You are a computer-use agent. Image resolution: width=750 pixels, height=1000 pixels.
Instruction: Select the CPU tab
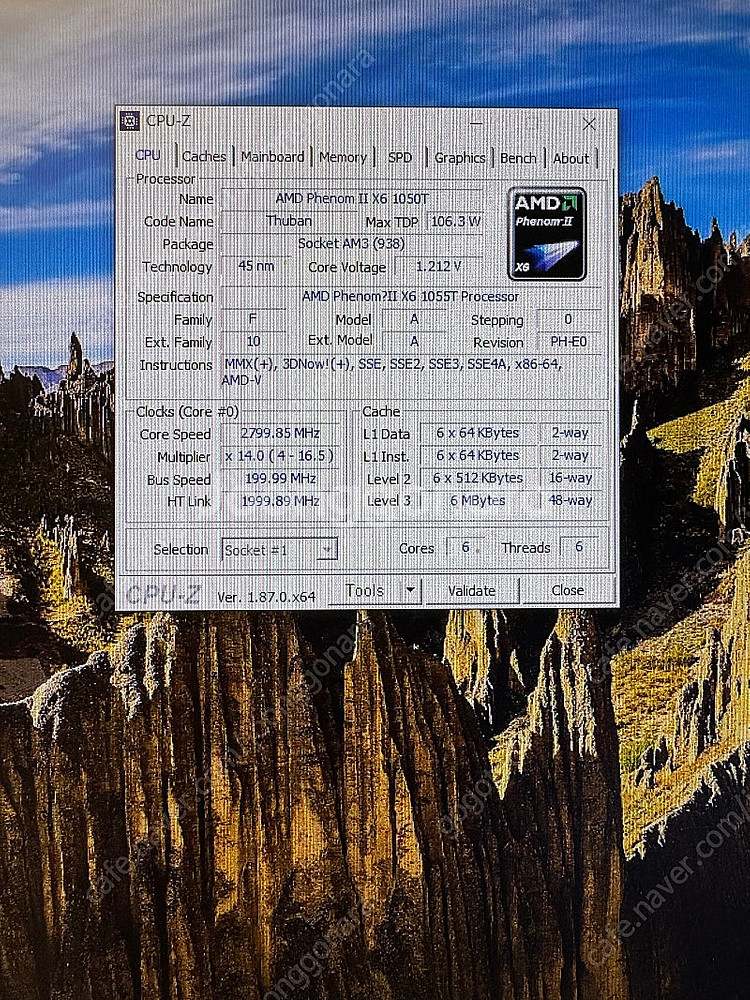tap(148, 155)
